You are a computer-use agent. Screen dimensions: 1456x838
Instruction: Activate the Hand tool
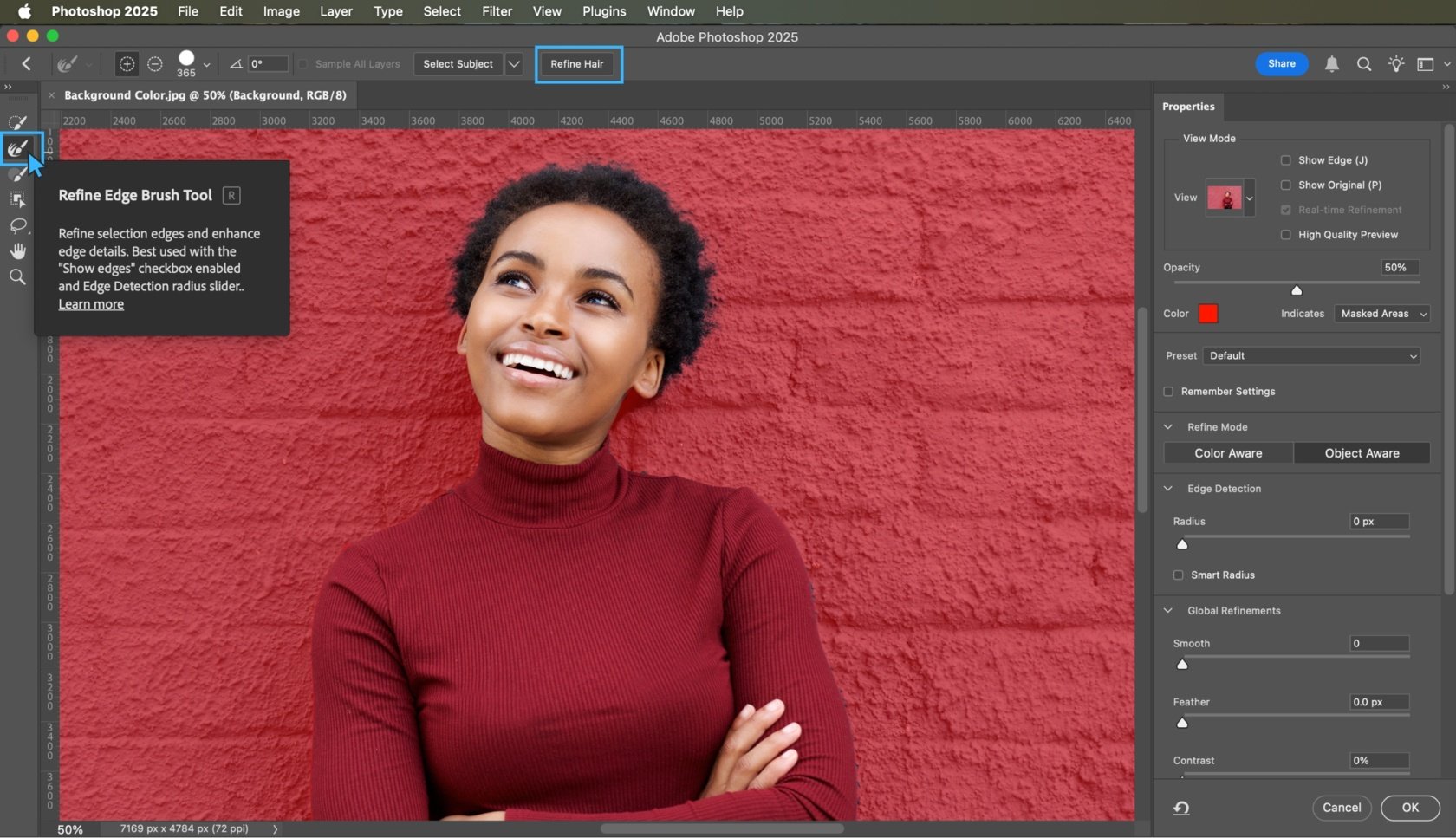[18, 251]
